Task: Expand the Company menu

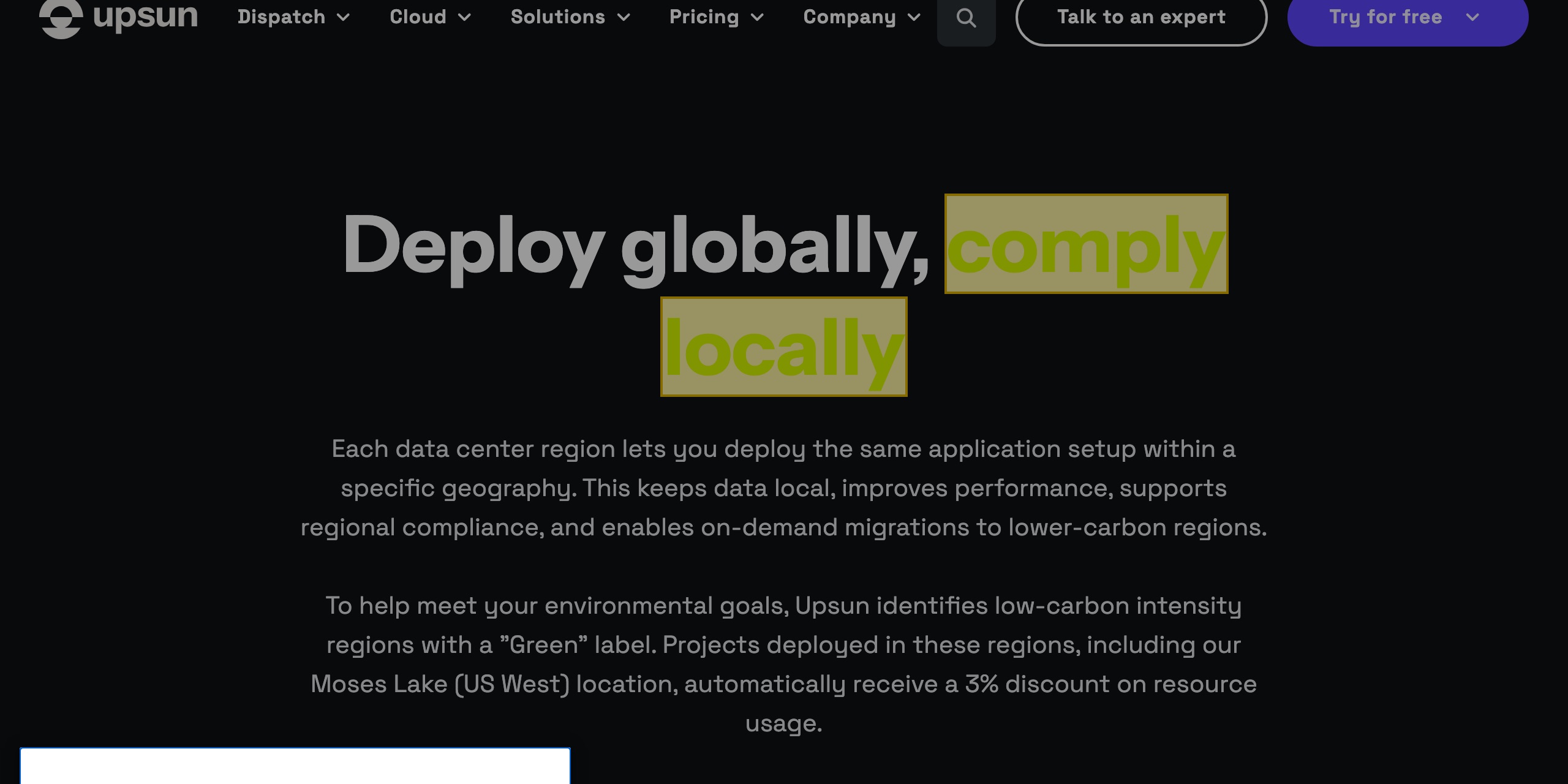Action: click(862, 17)
